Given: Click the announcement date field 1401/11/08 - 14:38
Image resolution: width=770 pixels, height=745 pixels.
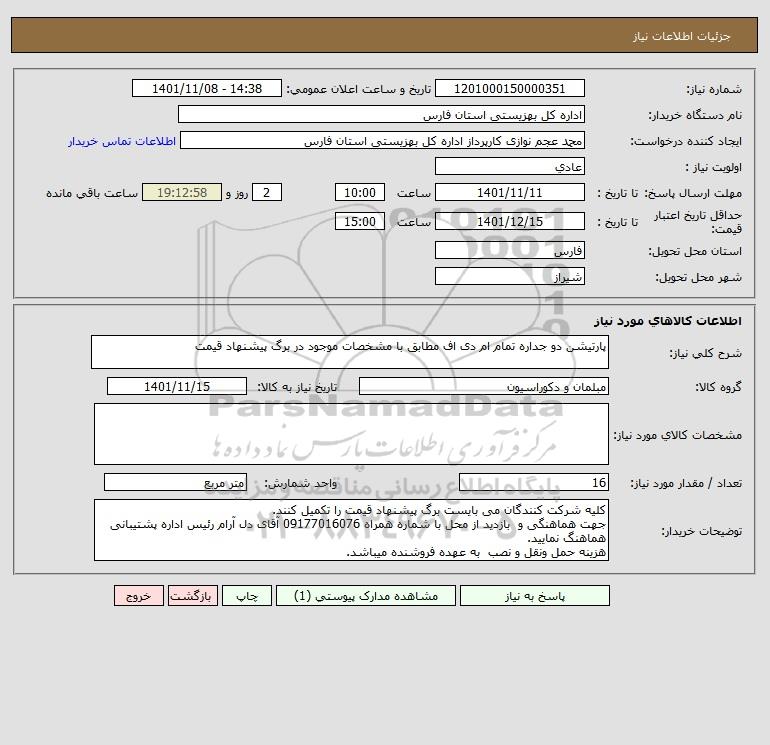Looking at the screenshot, I should [x=207, y=88].
